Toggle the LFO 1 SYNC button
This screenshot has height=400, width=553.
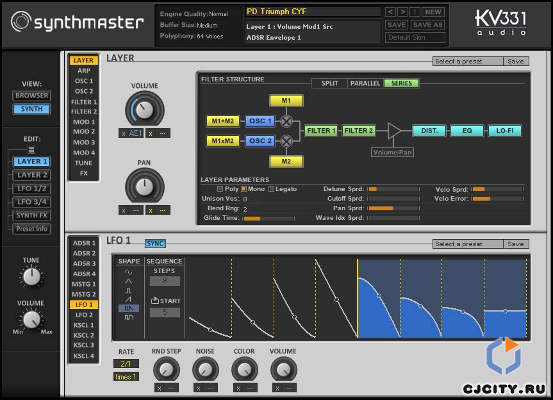(x=155, y=243)
